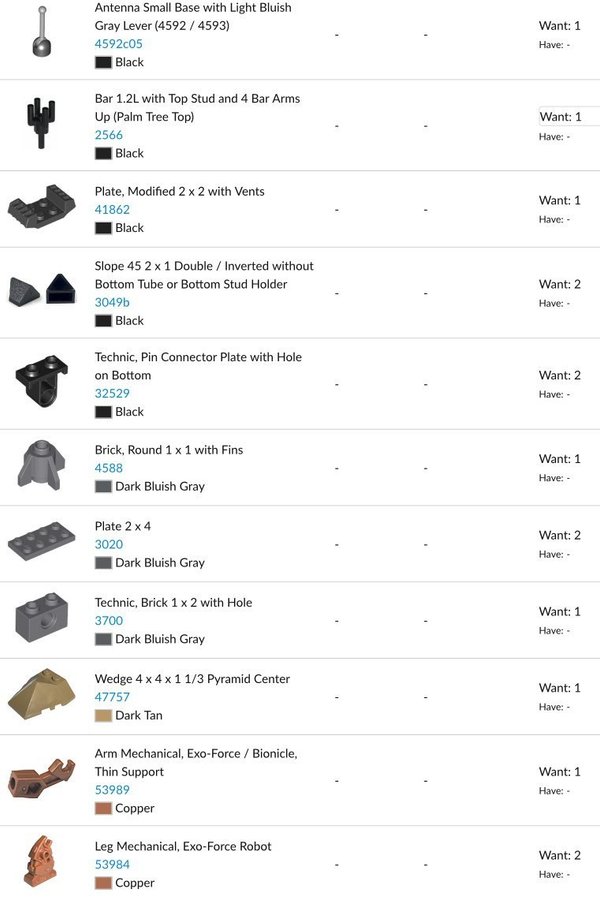Open part number link 2566
Screen dimensions: 600x900
pyautogui.click(x=109, y=135)
